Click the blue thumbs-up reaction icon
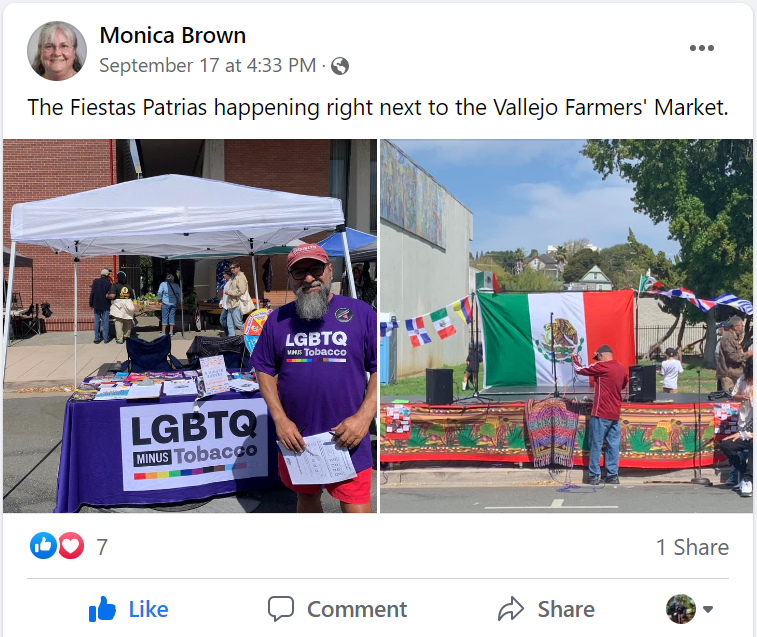The height and width of the screenshot is (637, 757). 43,546
